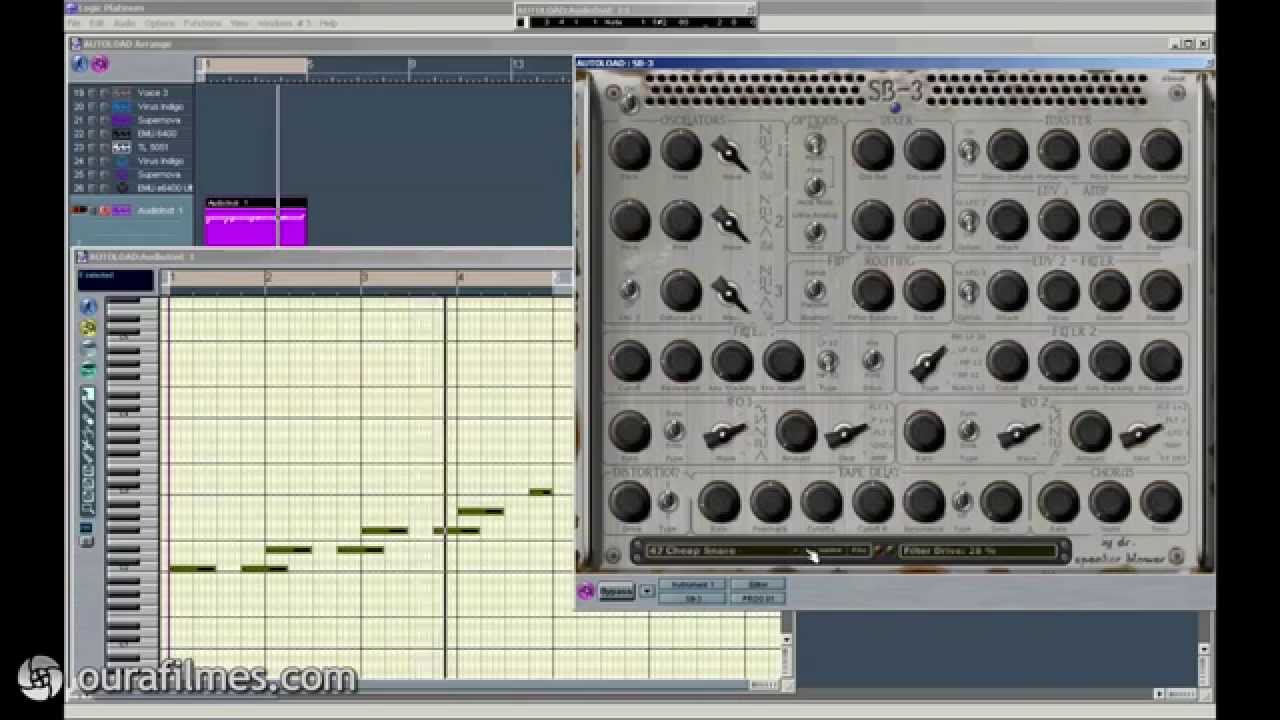1280x720 pixels.
Task: Open the Edit menu
Action: pos(96,23)
